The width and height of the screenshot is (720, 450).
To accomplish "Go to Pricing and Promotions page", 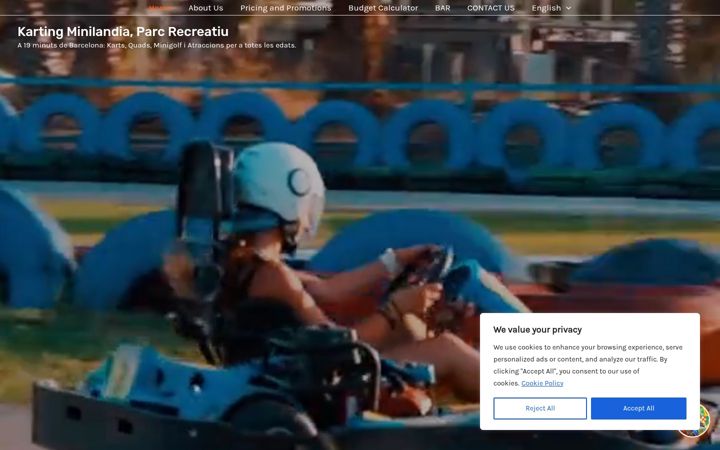I will point(285,8).
